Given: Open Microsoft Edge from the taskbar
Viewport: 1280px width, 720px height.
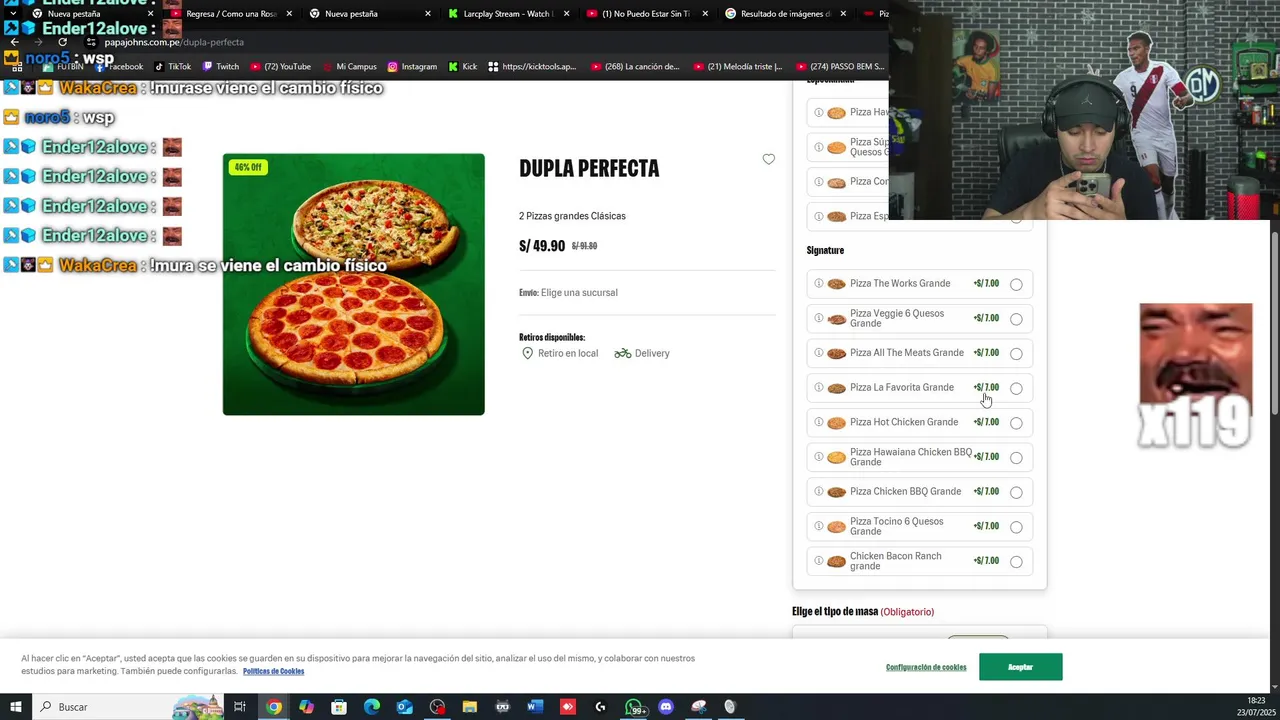Looking at the screenshot, I should (x=372, y=707).
